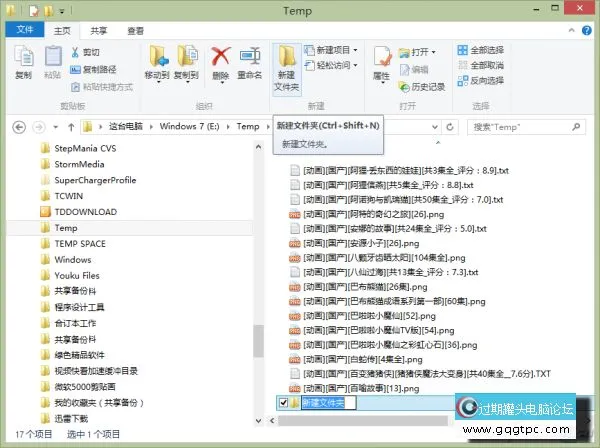Click 这台电脑 in address breadcrumb
This screenshot has width=600, height=448.
tap(126, 126)
